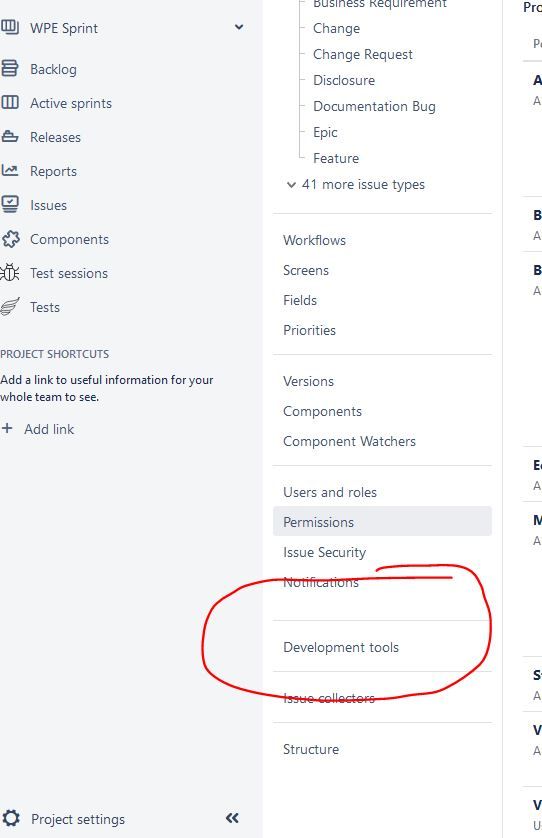The image size is (542, 838).
Task: Open Users and roles
Action: coord(330,492)
